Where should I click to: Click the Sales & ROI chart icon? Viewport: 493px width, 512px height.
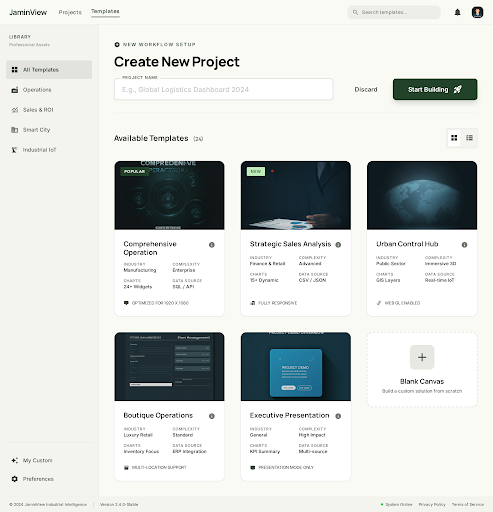(x=15, y=110)
